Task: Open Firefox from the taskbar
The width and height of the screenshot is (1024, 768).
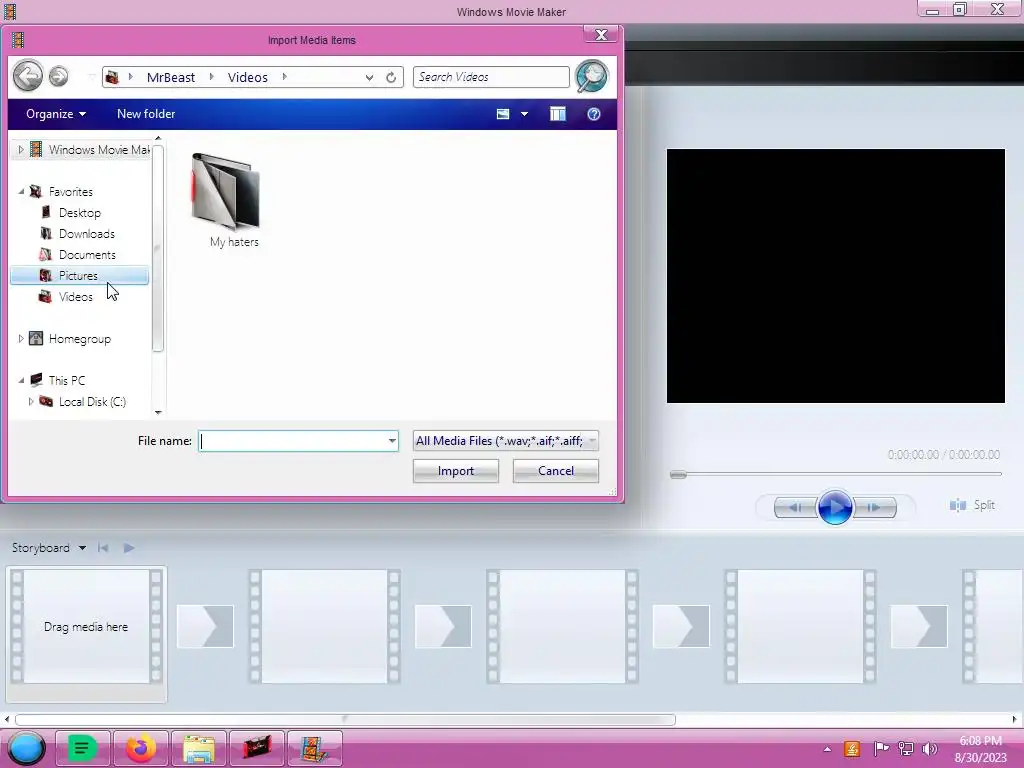Action: (140, 749)
